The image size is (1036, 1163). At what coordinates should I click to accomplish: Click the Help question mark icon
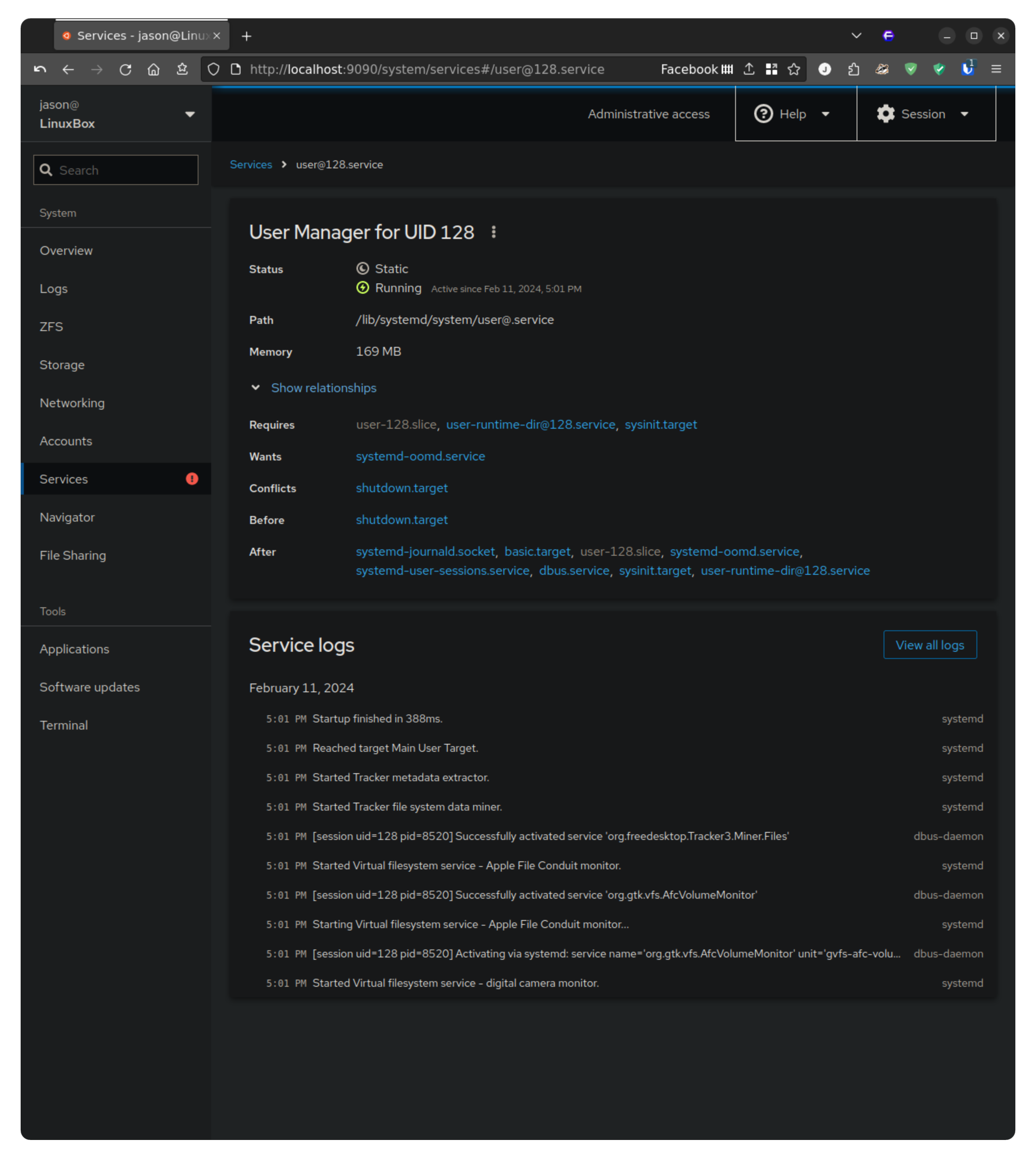click(x=763, y=114)
